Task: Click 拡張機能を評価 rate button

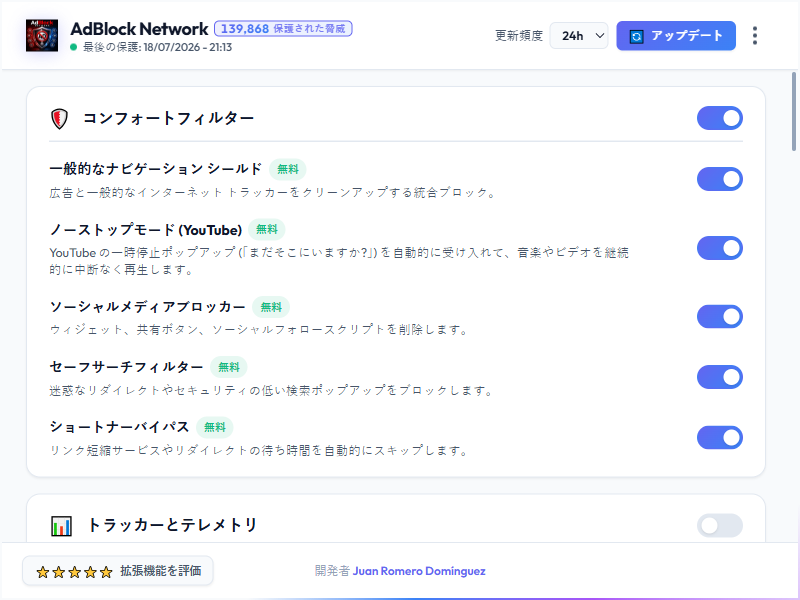Action: coord(117,571)
